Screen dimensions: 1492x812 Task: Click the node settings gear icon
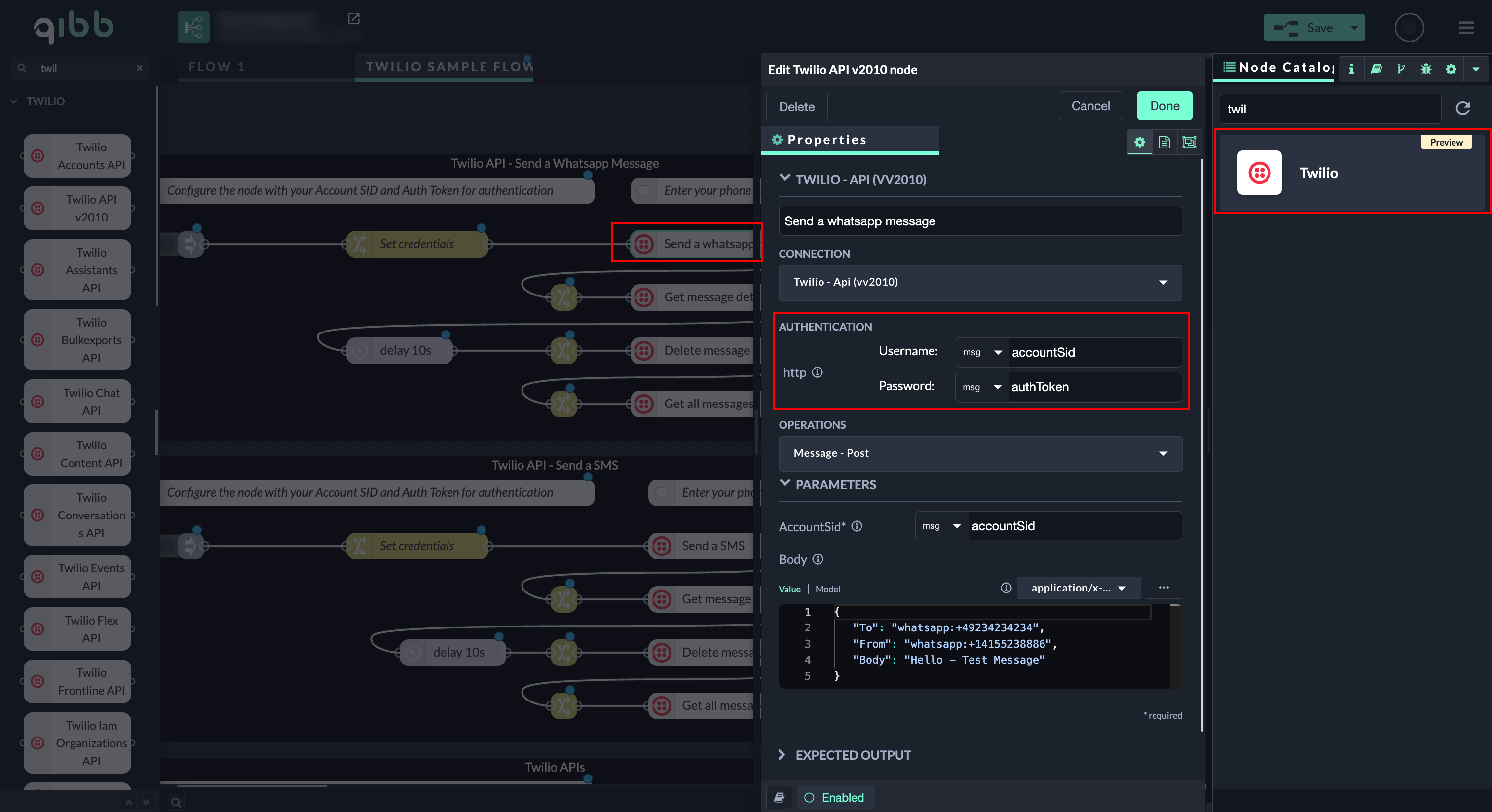(1139, 142)
